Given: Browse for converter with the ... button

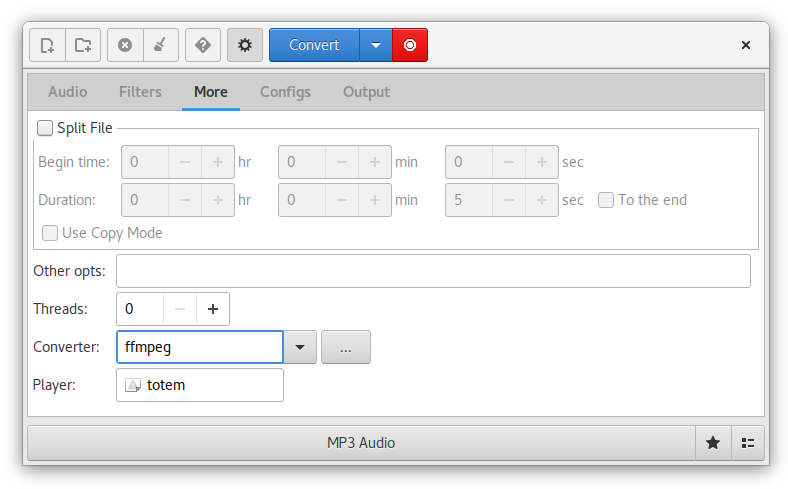Looking at the screenshot, I should pyautogui.click(x=346, y=347).
